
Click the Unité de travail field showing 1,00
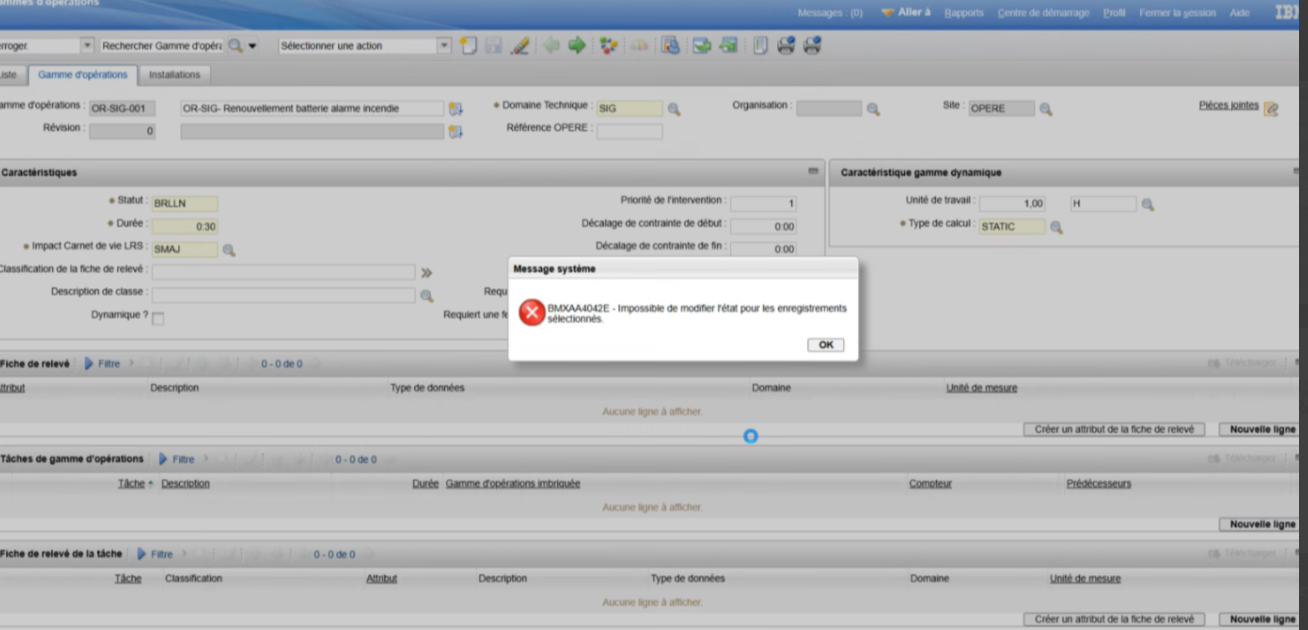(x=1013, y=204)
